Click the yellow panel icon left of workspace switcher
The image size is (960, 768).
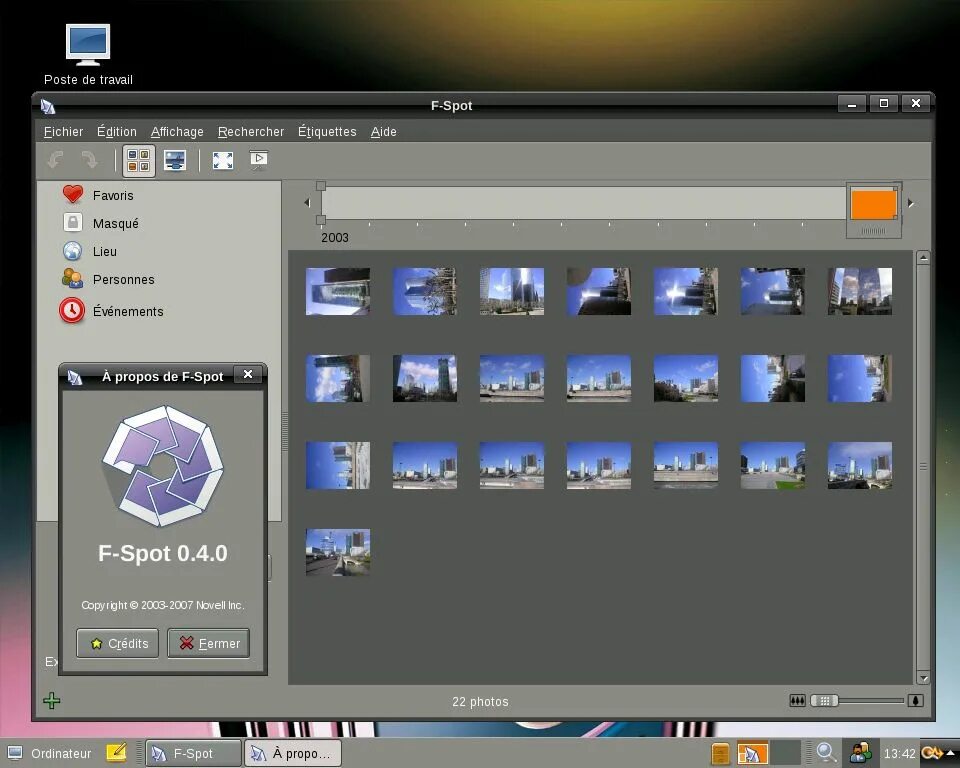click(x=721, y=753)
